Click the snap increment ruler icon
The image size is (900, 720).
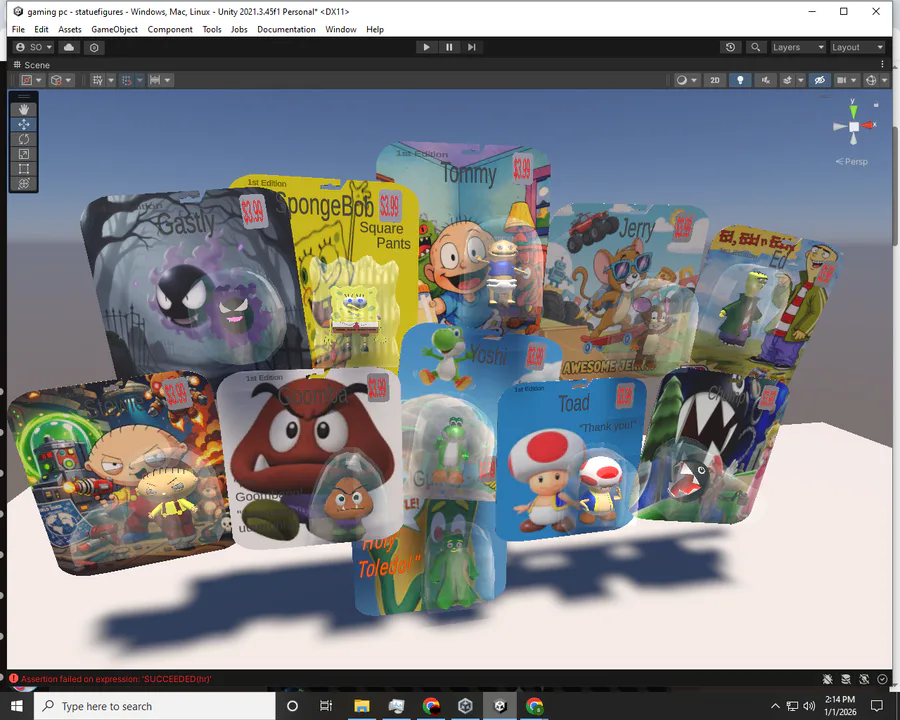[155, 80]
